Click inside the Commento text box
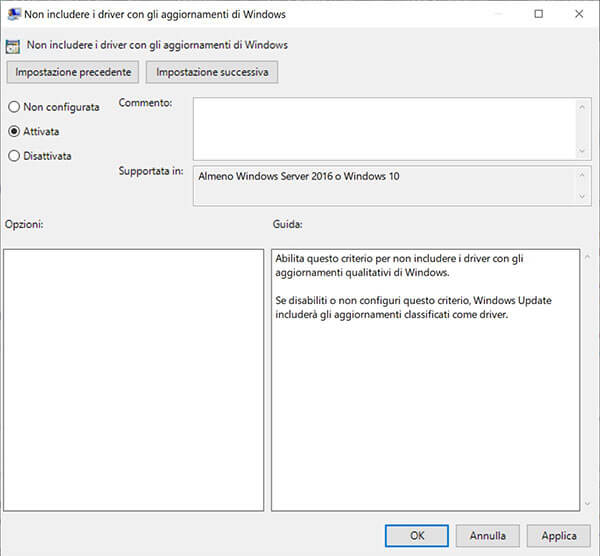 (384, 129)
